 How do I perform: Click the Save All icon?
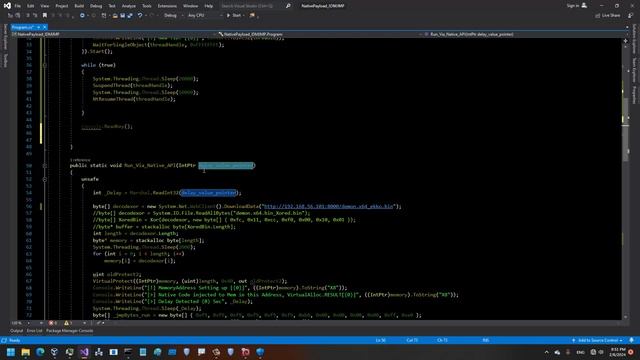tap(130, 16)
